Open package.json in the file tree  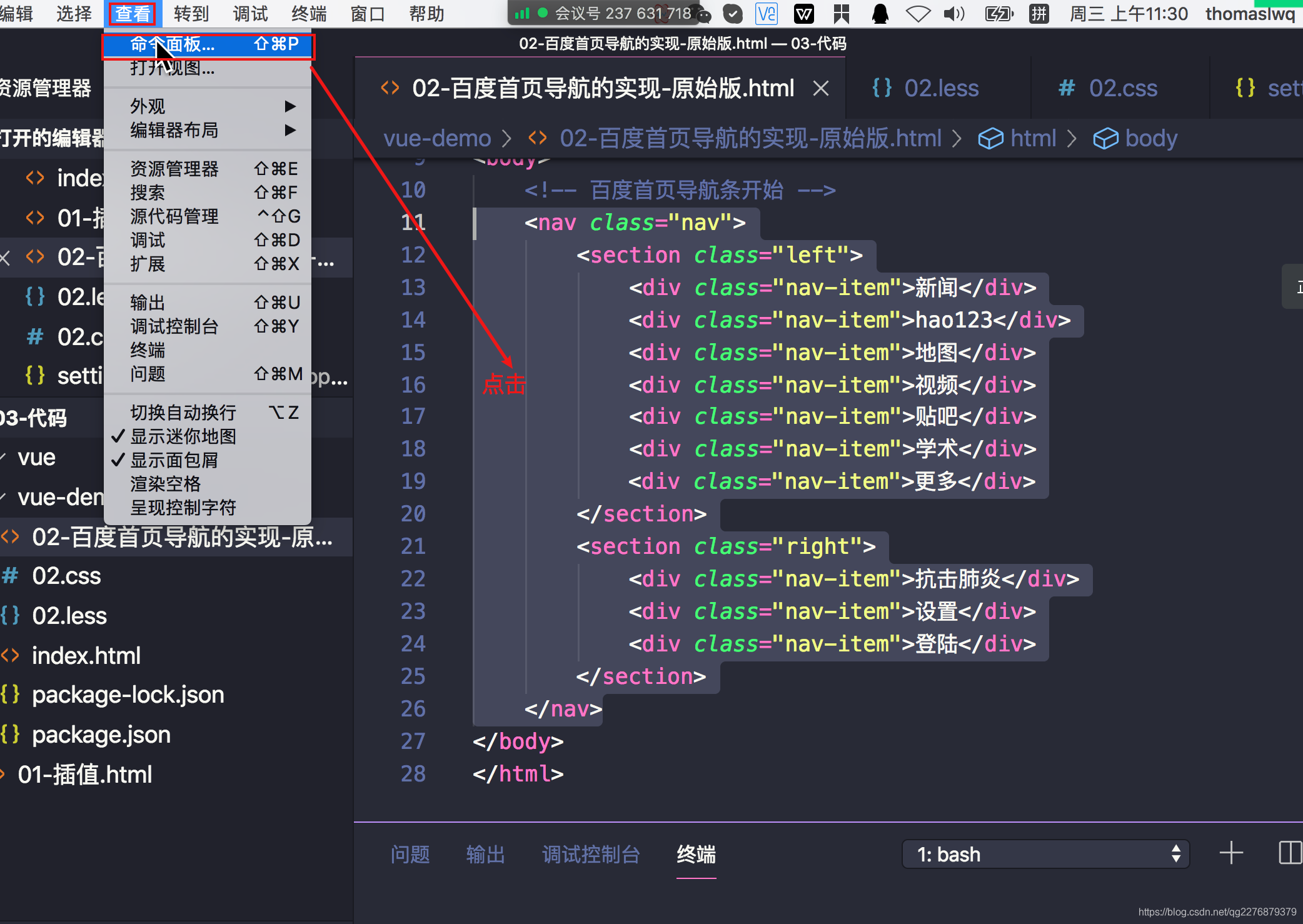[x=176, y=735]
